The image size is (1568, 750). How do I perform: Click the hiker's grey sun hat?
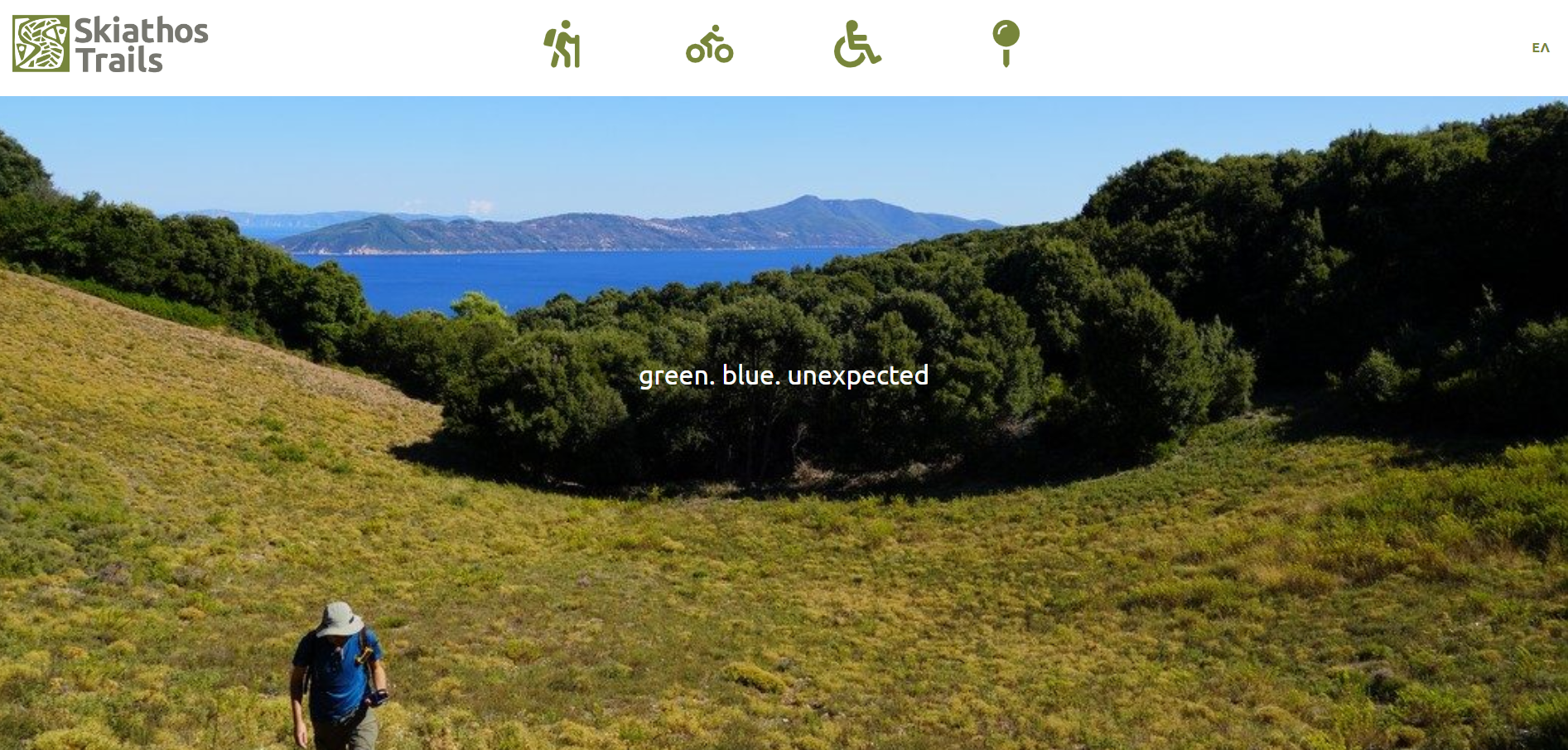[x=340, y=619]
